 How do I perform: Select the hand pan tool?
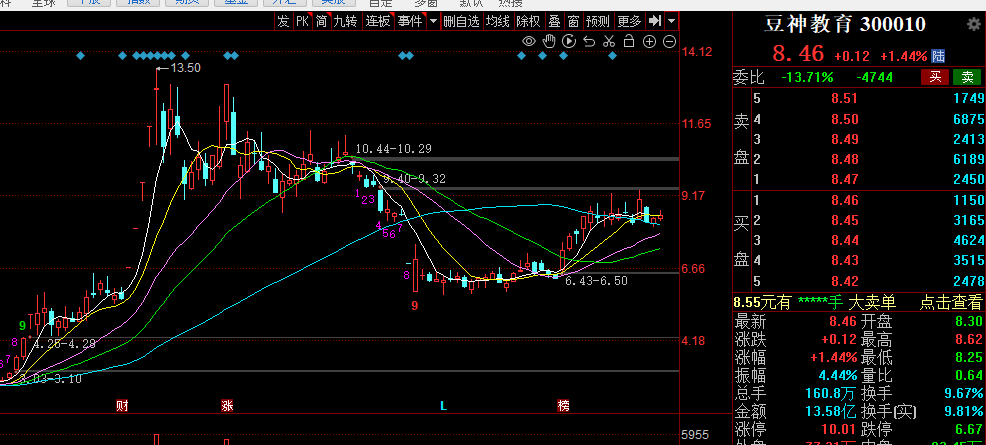pyautogui.click(x=549, y=41)
